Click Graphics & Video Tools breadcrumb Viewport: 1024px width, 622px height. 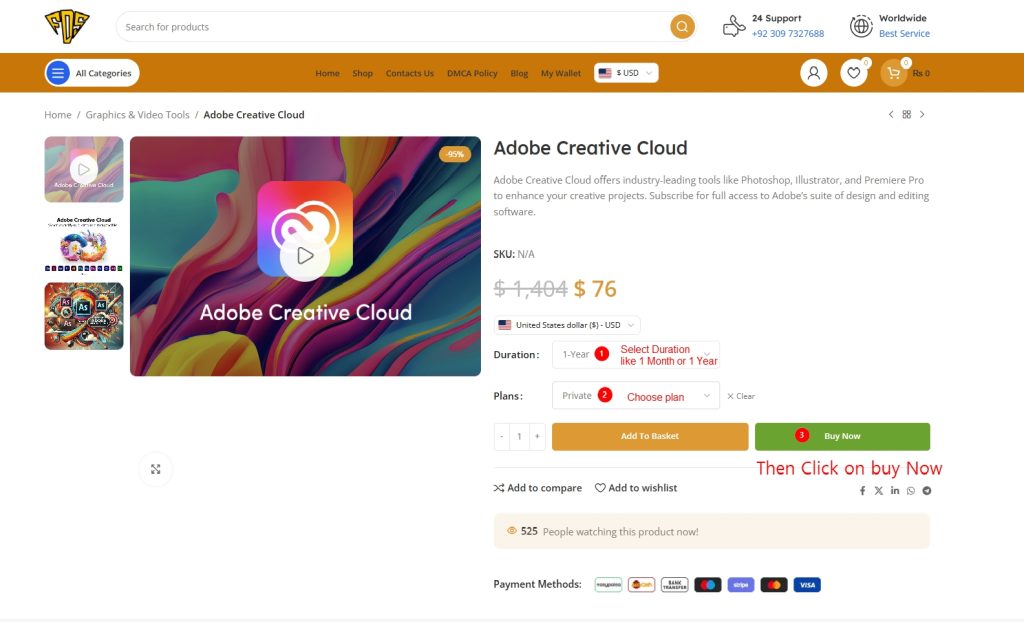coord(137,115)
